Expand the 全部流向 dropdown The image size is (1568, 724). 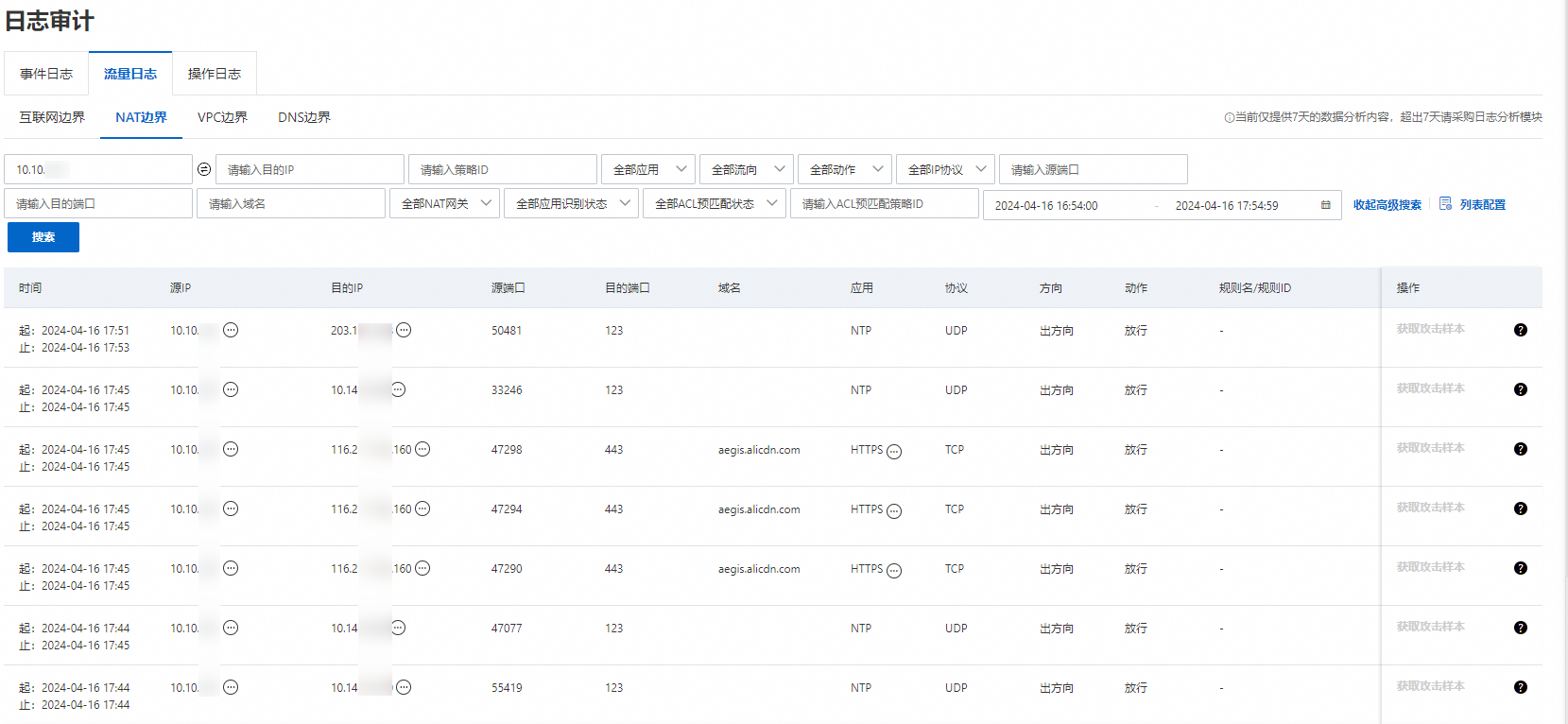(x=747, y=169)
